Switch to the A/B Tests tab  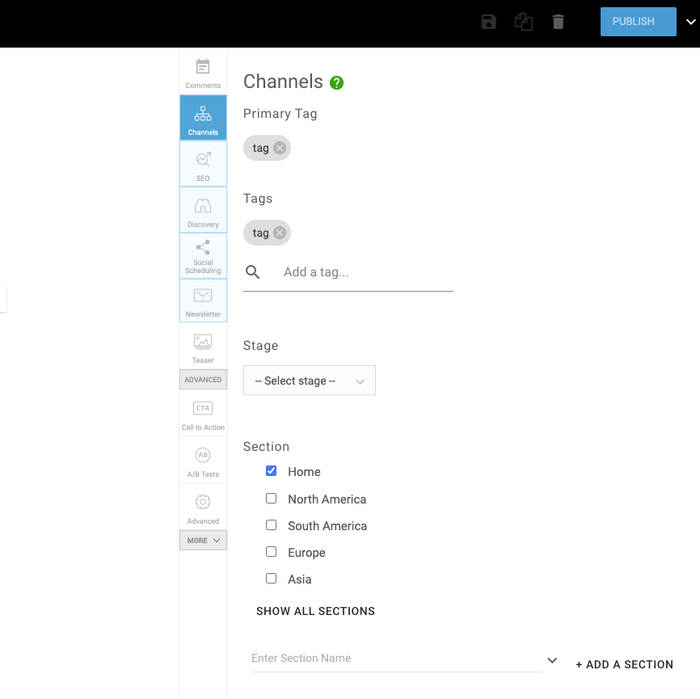coord(203,461)
